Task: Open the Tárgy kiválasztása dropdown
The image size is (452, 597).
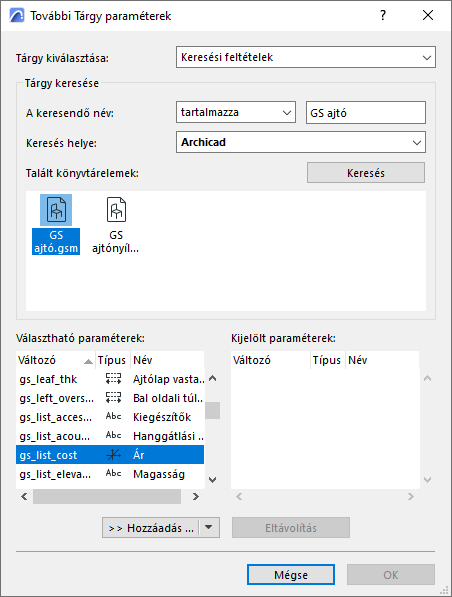Action: [x=306, y=57]
